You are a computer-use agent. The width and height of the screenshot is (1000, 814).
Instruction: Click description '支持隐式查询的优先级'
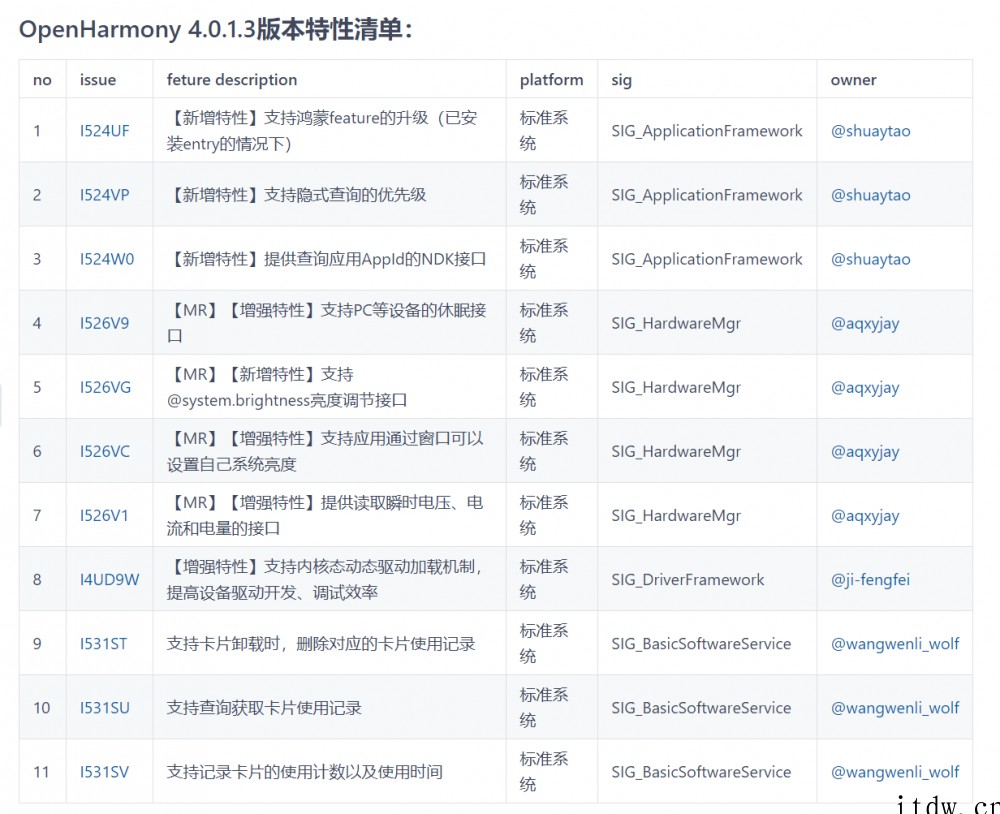pos(345,195)
